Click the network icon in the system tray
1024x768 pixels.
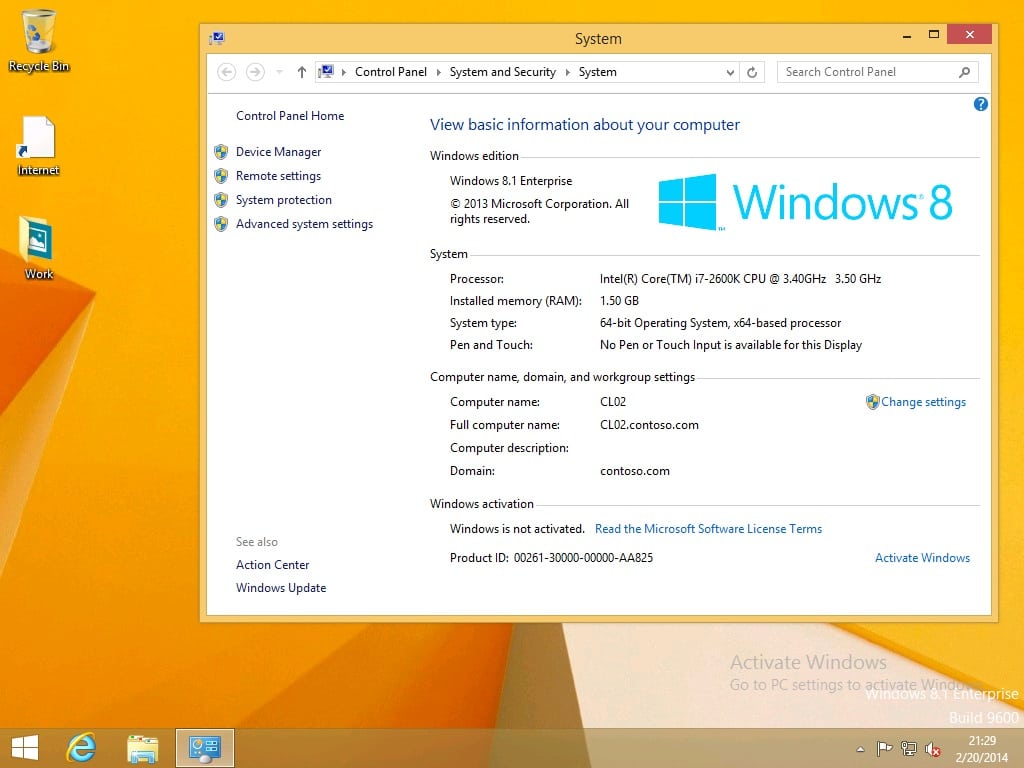pos(908,748)
